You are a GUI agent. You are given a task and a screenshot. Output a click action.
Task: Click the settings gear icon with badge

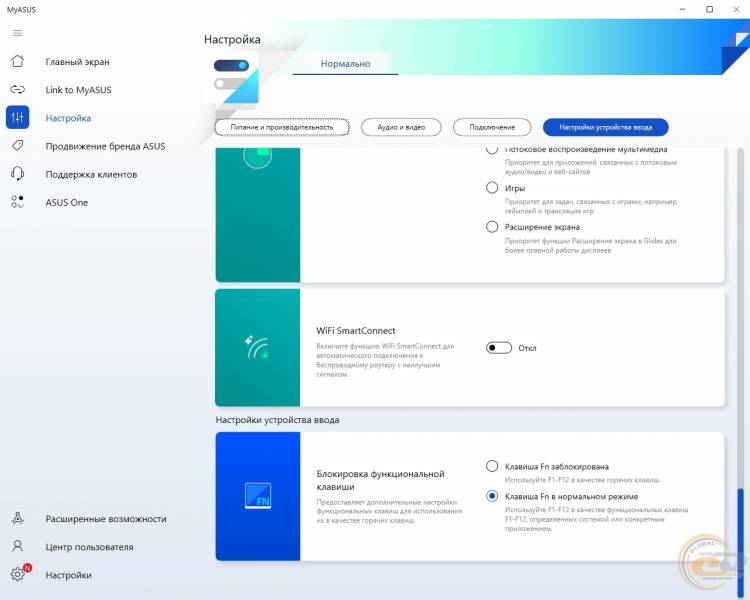(18, 574)
